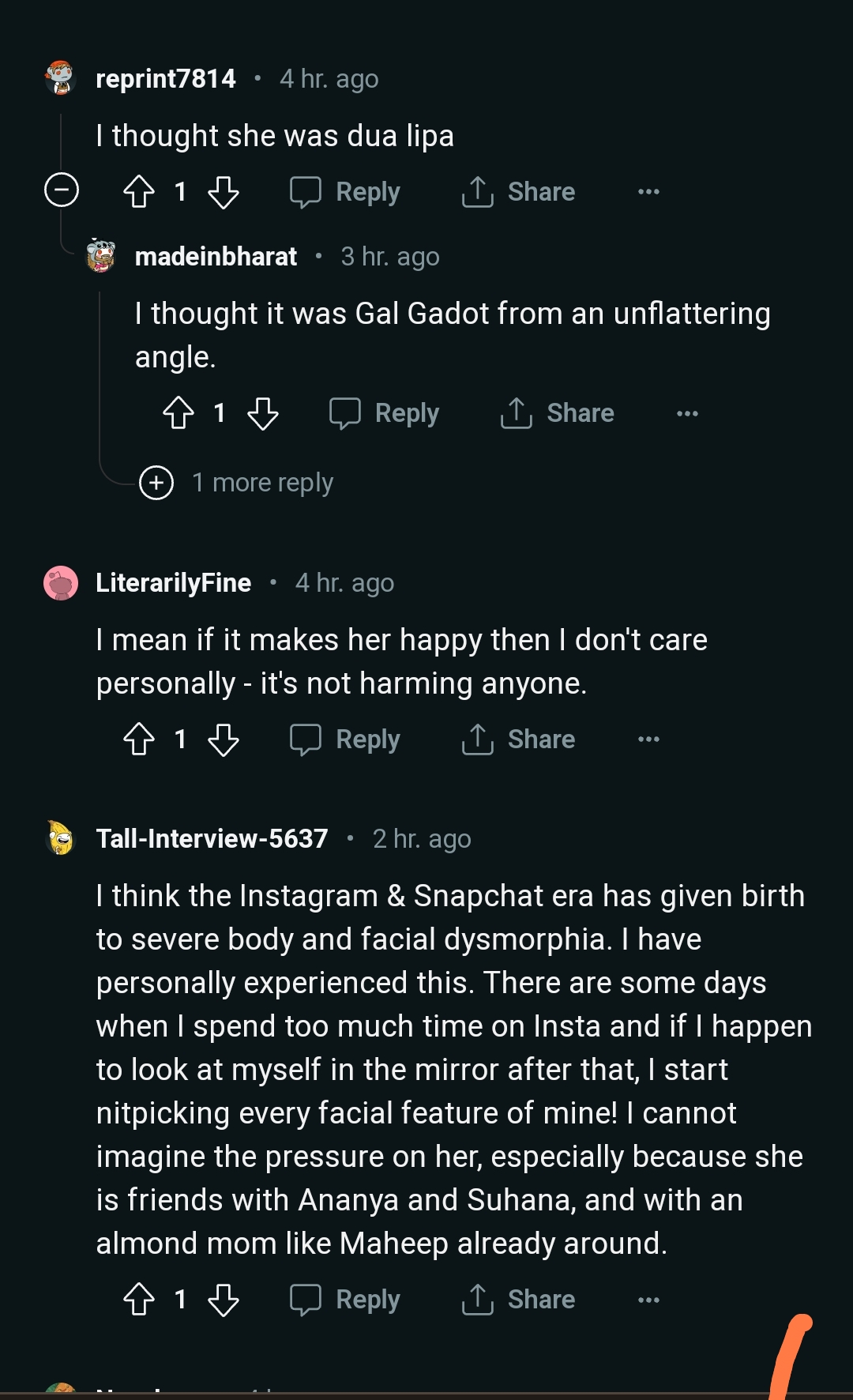Open more options for madeinbharat's comment
The height and width of the screenshot is (1400, 853).
[687, 413]
